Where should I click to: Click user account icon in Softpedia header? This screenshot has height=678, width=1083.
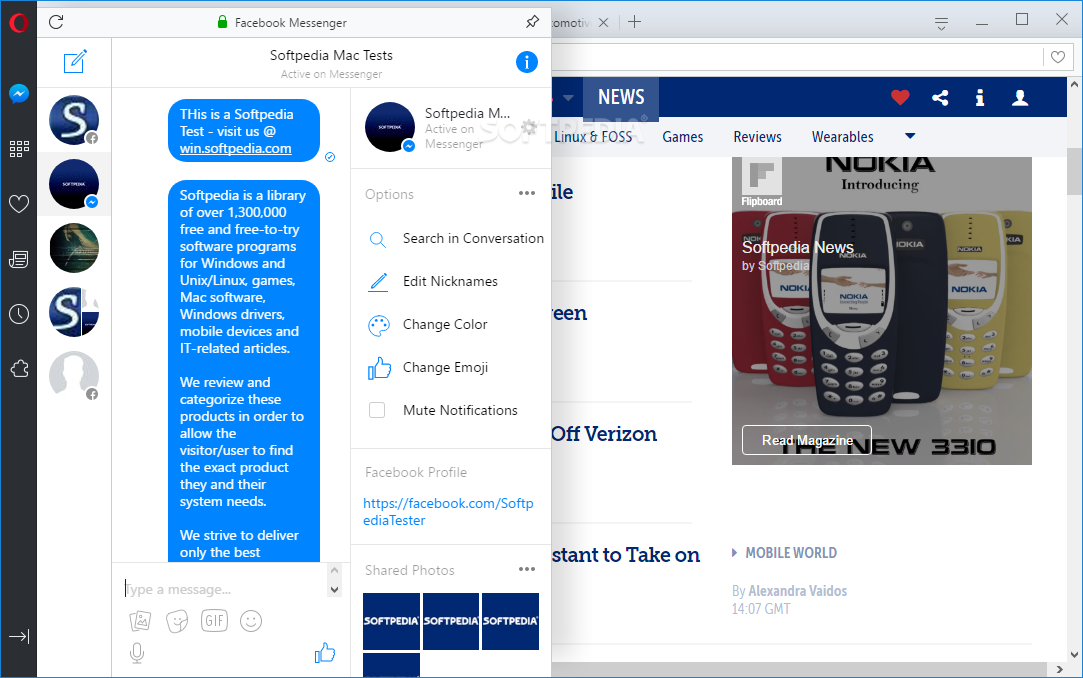point(1020,97)
